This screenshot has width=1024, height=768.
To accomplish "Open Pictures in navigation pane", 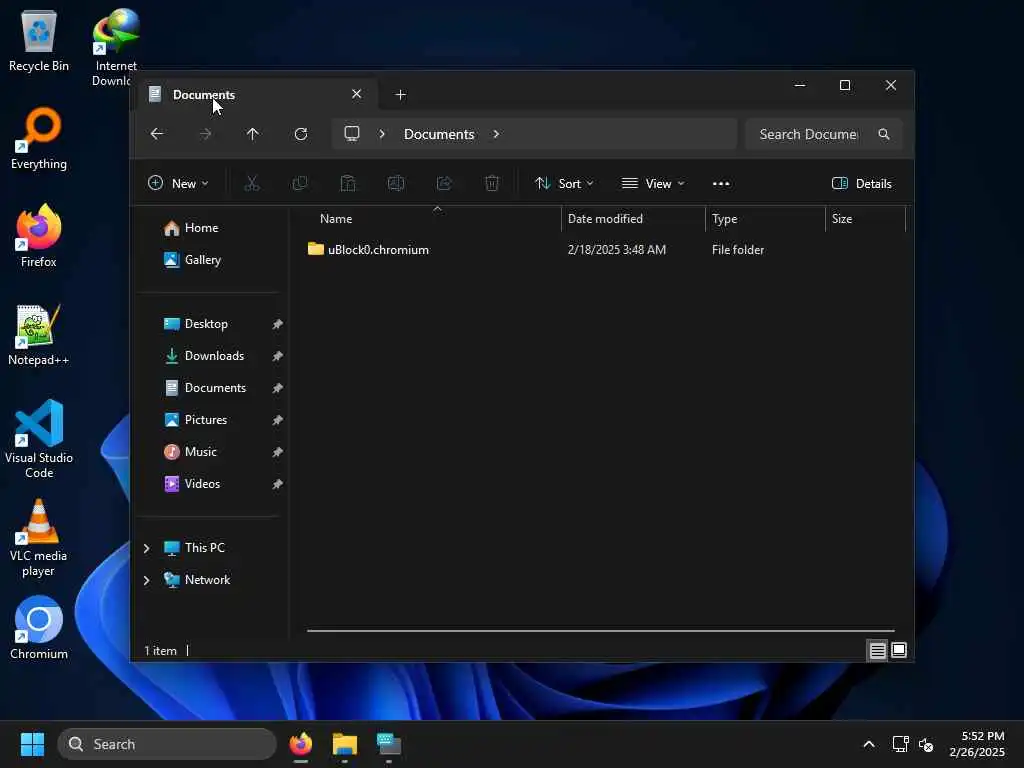I will [x=206, y=420].
